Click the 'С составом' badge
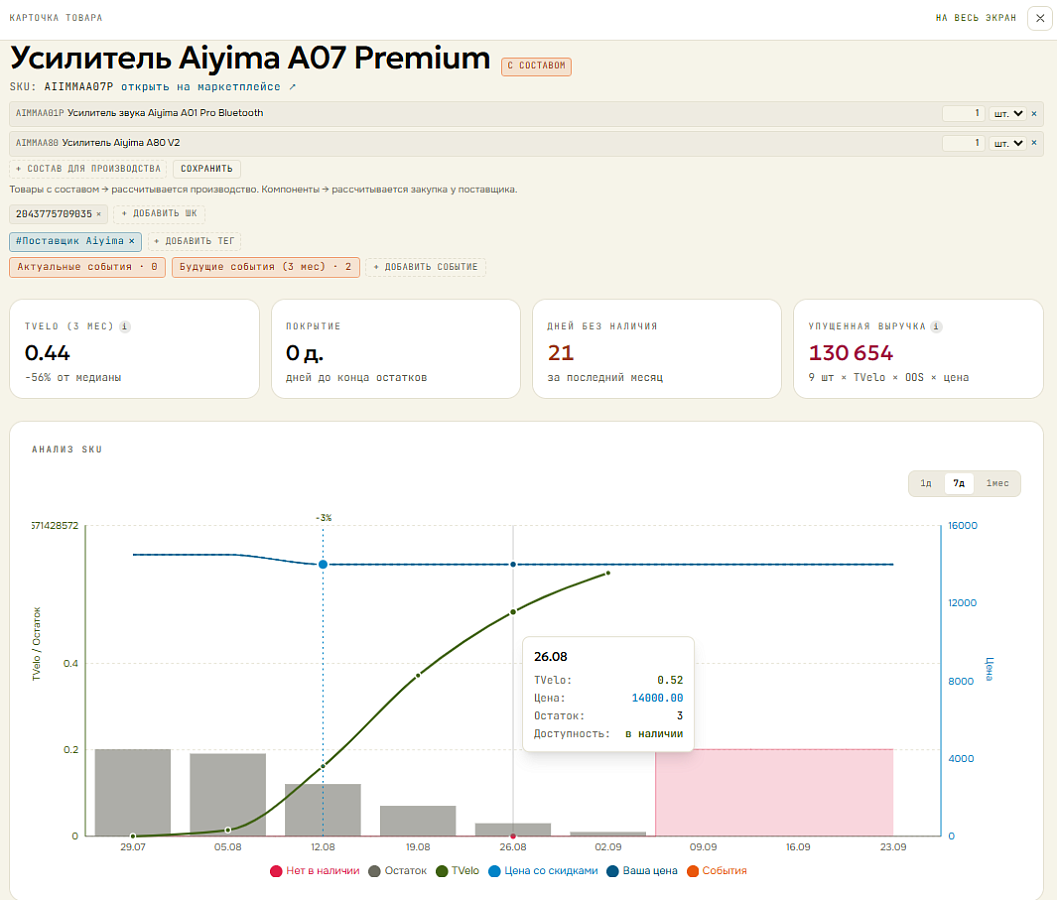 point(536,66)
